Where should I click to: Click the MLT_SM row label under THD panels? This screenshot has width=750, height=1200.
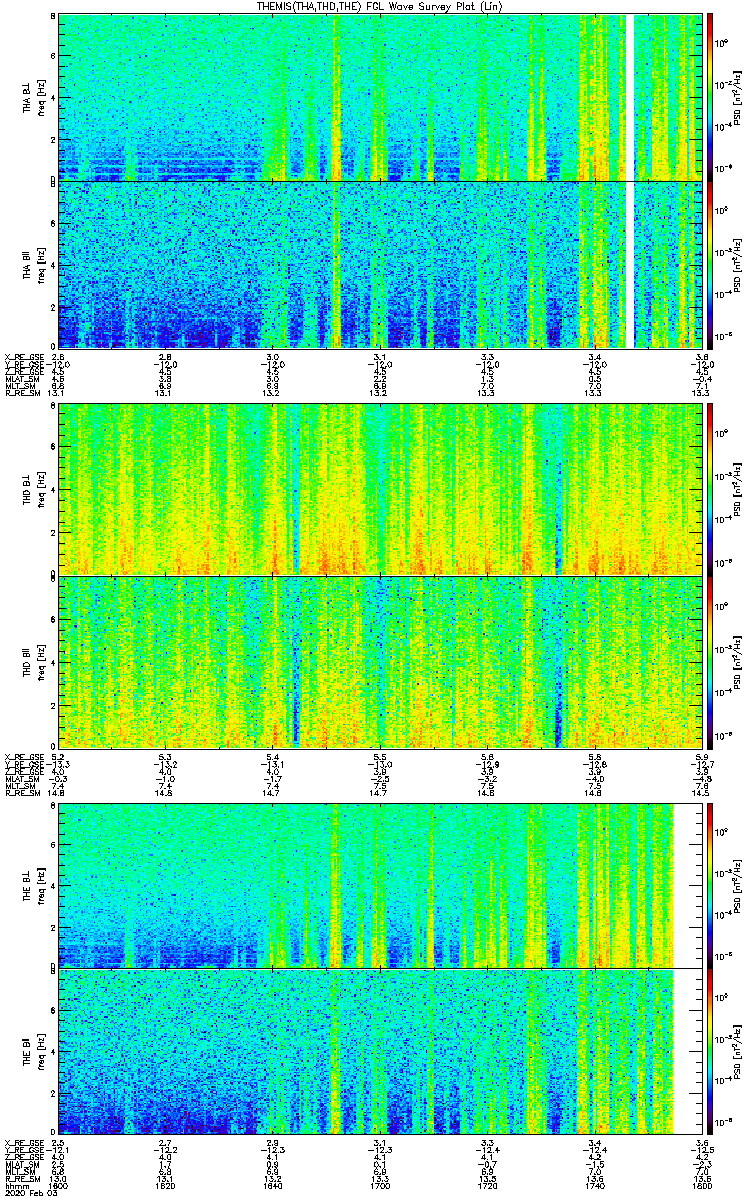[18, 786]
